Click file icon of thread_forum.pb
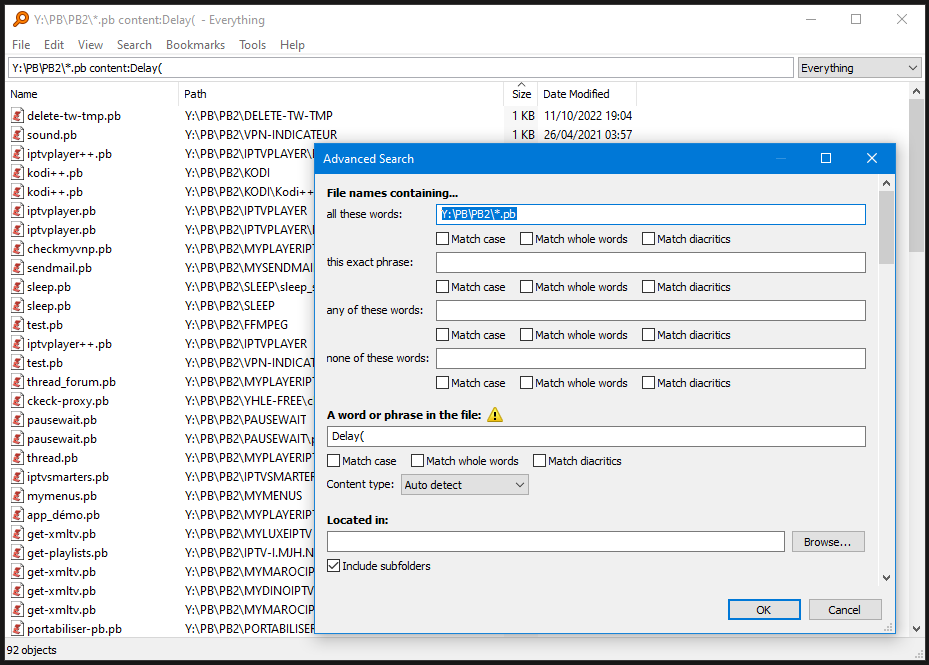The image size is (929, 665). coord(18,382)
